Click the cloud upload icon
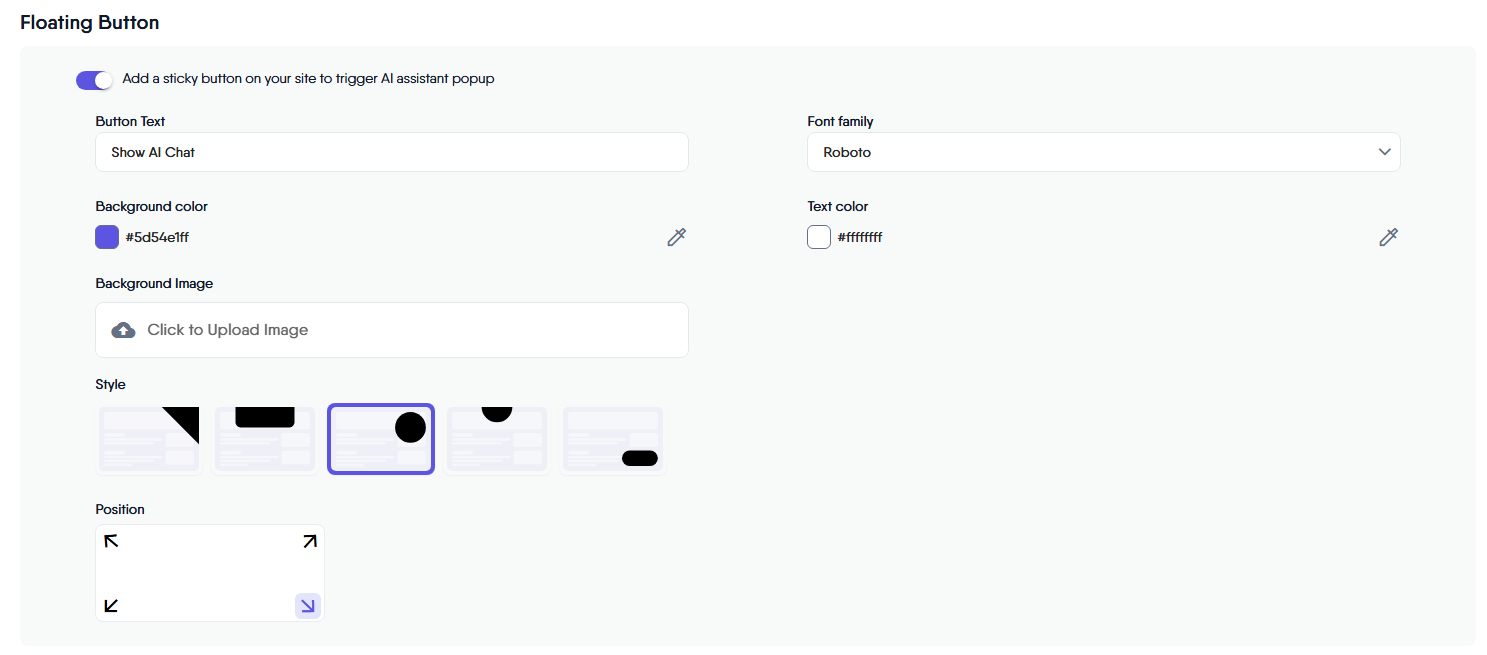1487x655 pixels. [x=123, y=330]
